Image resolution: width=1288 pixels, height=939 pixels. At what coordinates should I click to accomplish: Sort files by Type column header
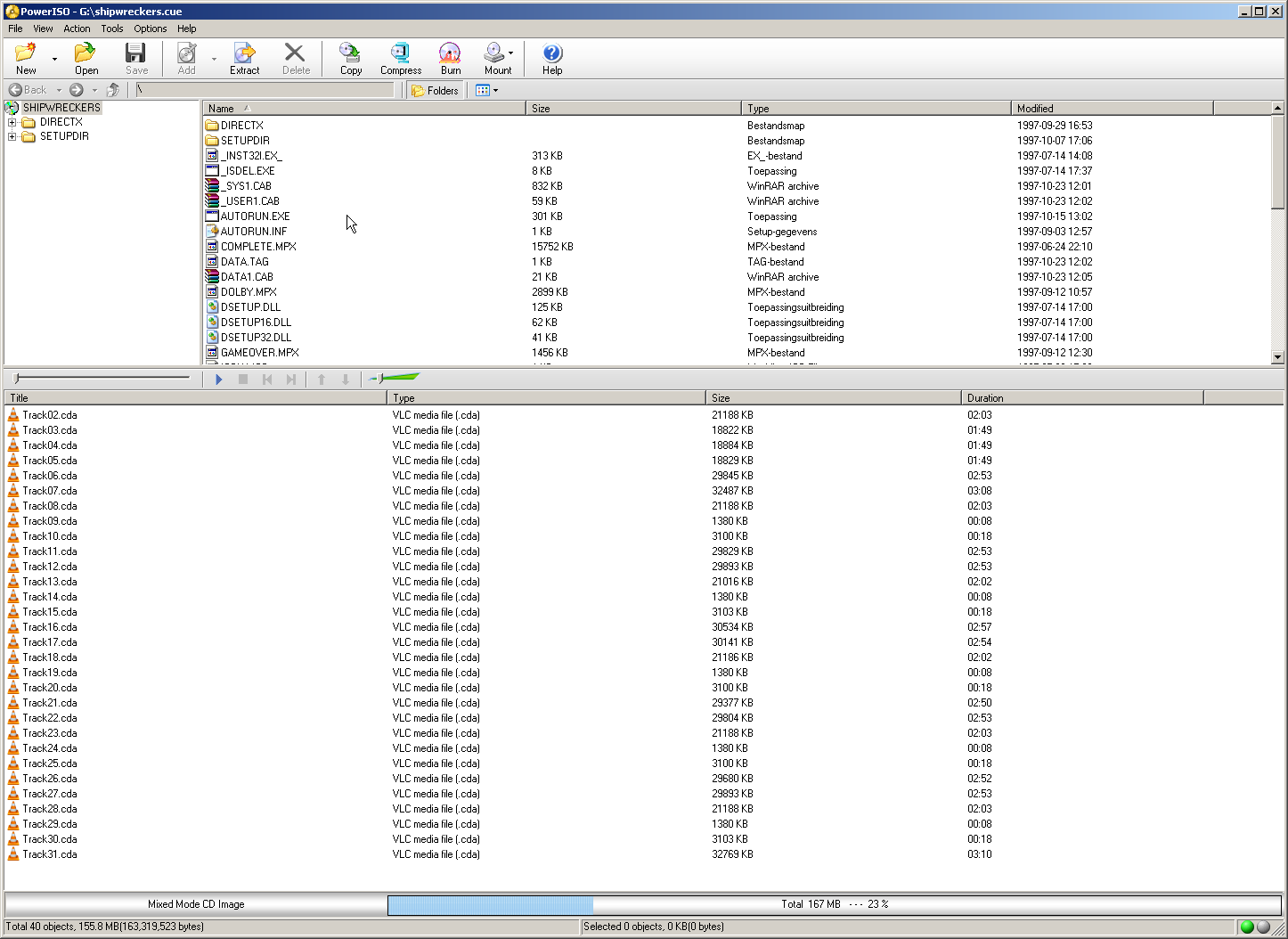(876, 108)
